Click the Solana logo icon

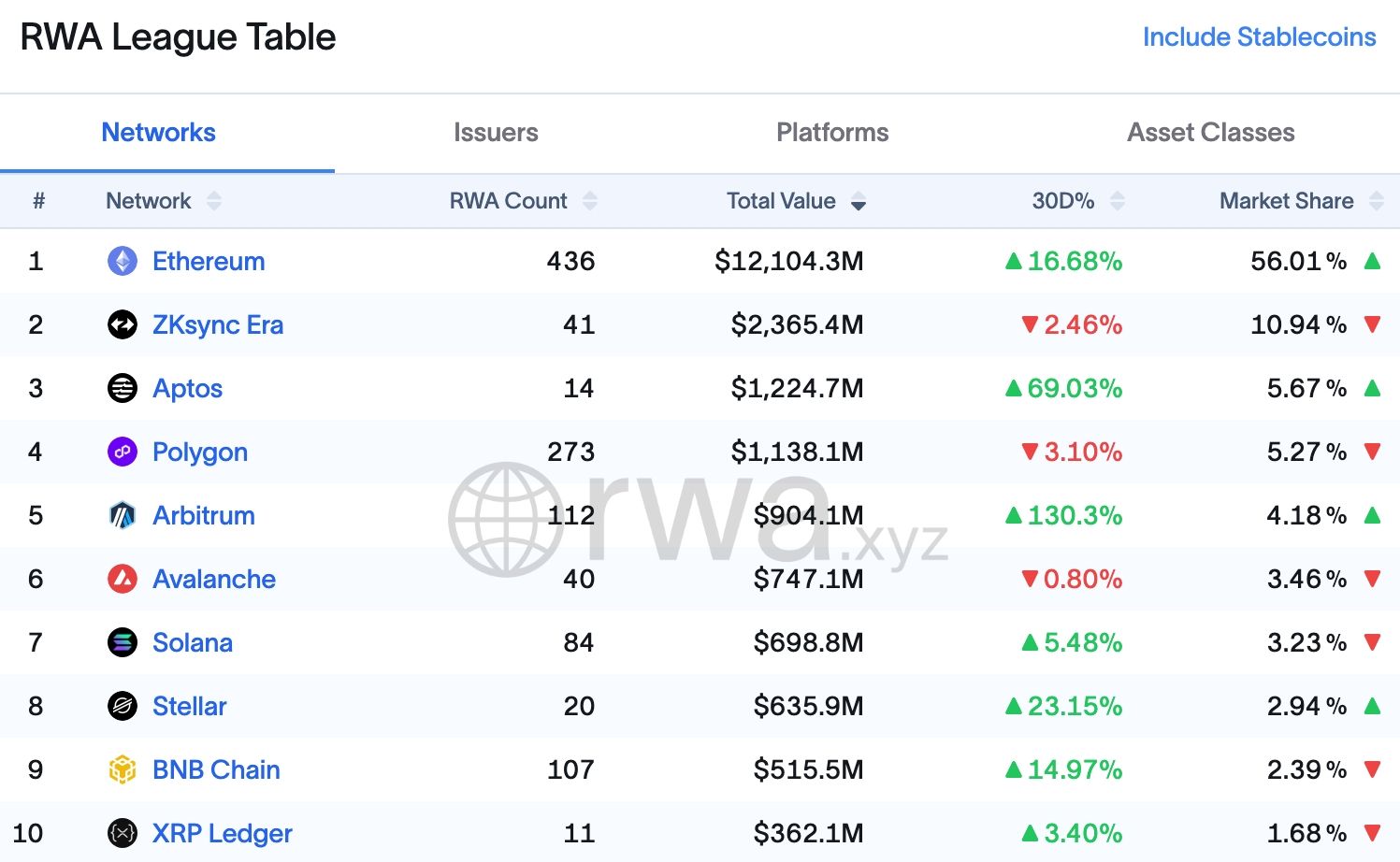coord(123,642)
